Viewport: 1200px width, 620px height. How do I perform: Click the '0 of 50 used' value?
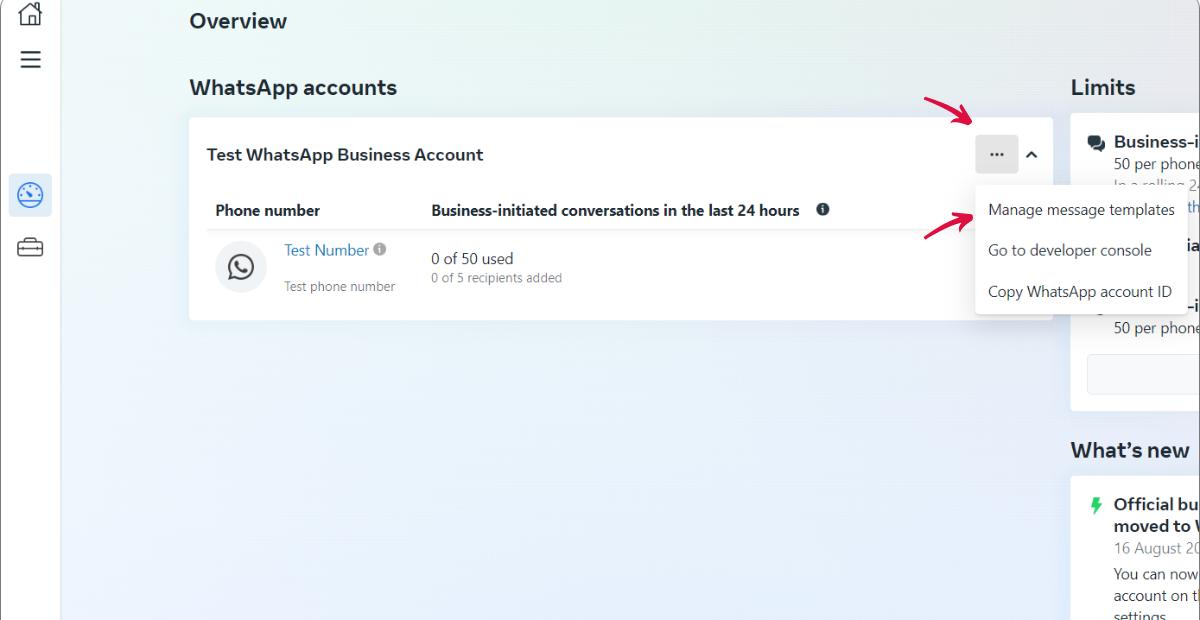coord(472,259)
